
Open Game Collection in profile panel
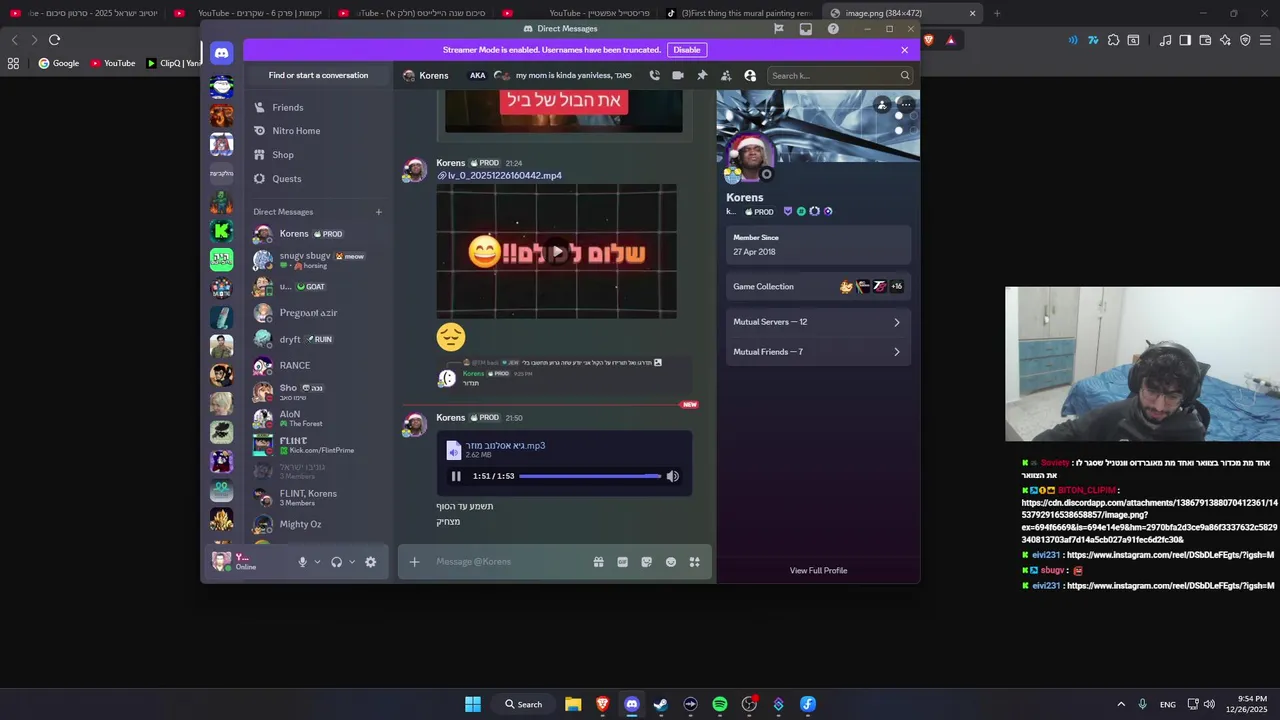pyautogui.click(x=818, y=286)
